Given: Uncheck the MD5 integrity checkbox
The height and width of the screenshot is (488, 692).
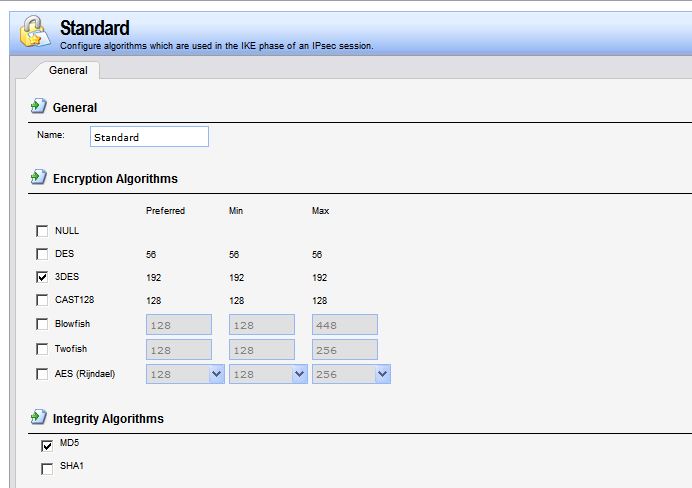Looking at the screenshot, I should pos(47,445).
